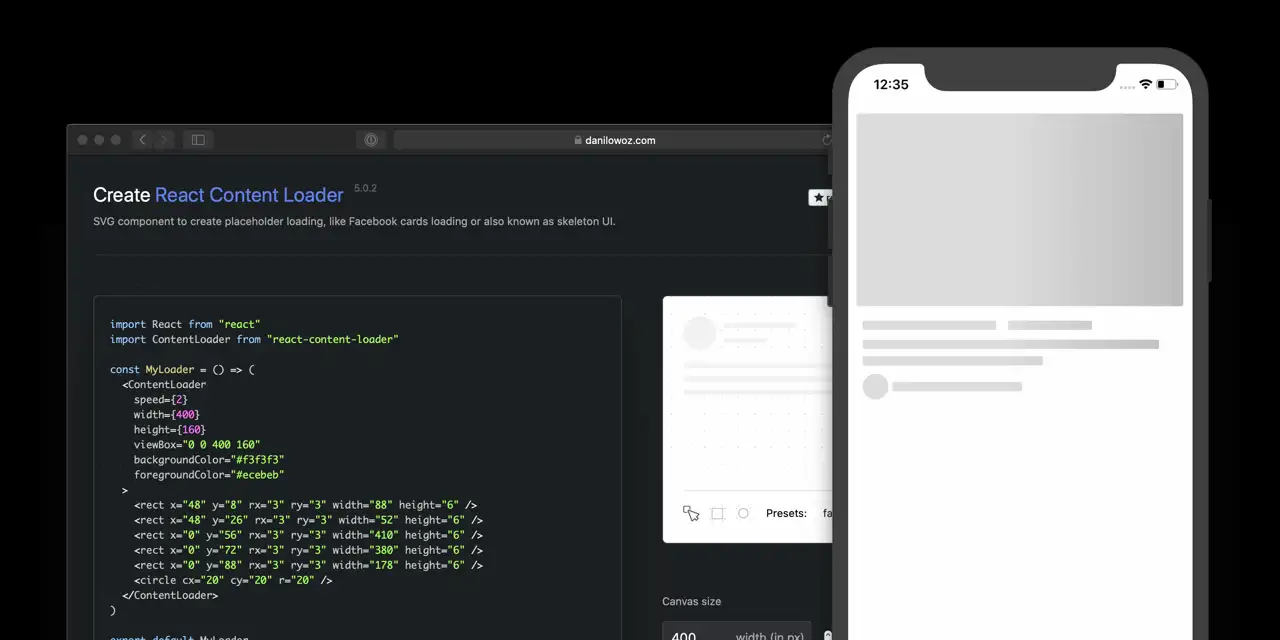The width and height of the screenshot is (1280, 640).
Task: Click the version label 5.0.2
Action: pyautogui.click(x=365, y=188)
